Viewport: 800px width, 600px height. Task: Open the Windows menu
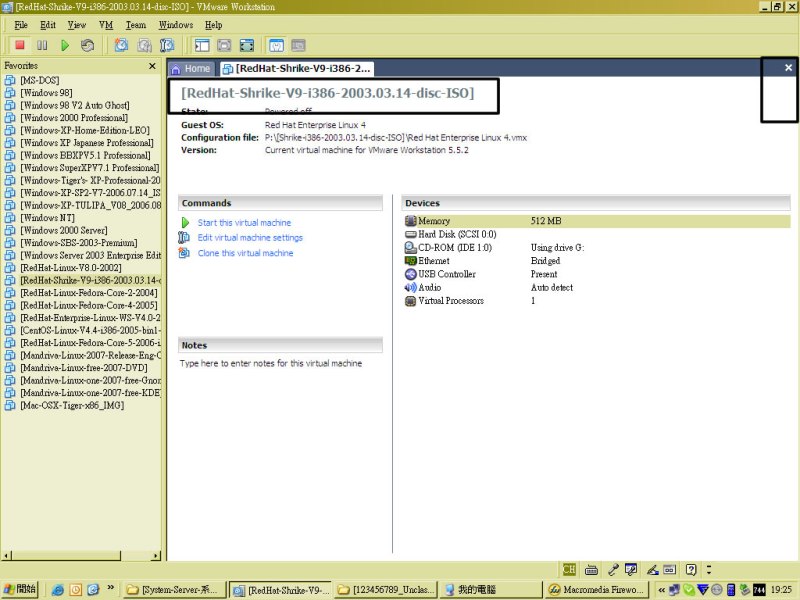click(x=176, y=25)
